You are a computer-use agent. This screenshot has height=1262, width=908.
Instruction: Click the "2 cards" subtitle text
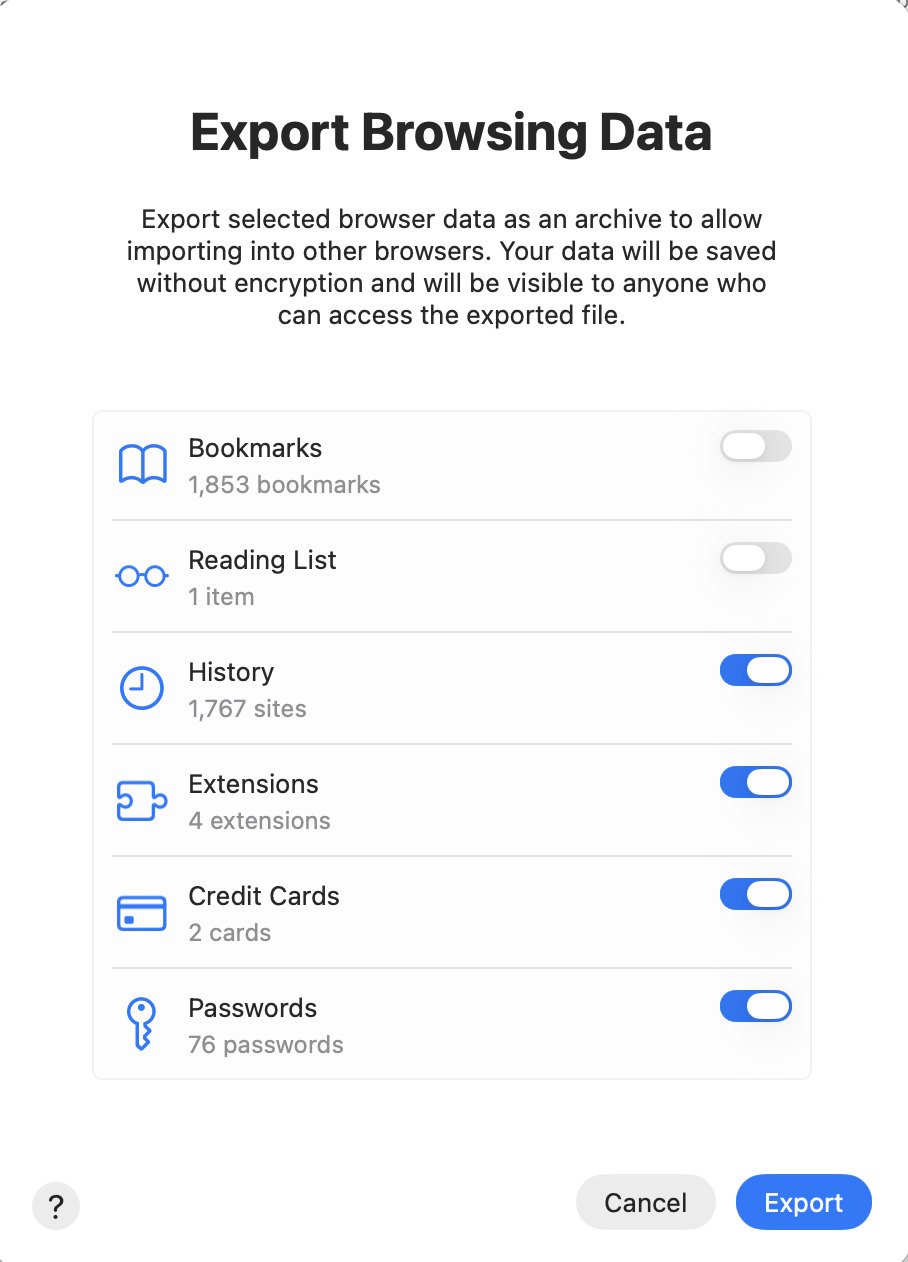[x=229, y=933]
